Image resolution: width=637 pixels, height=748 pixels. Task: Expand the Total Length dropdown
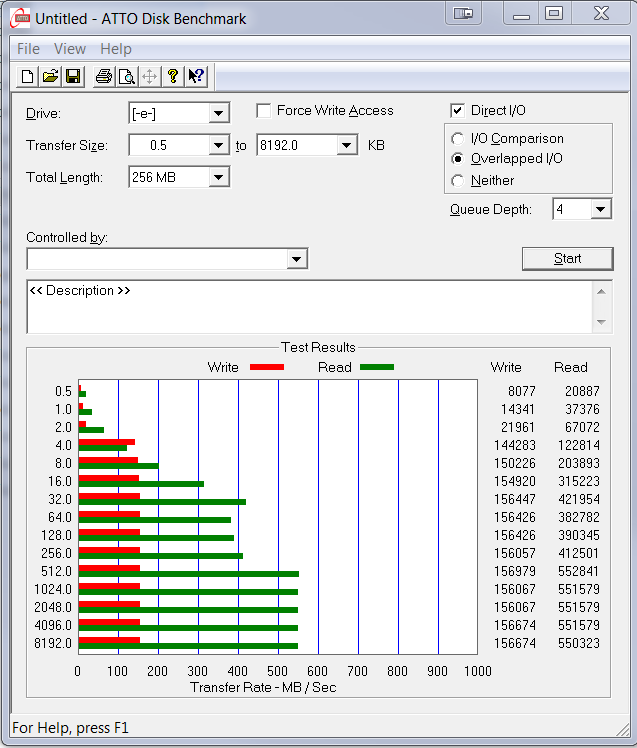(x=219, y=177)
